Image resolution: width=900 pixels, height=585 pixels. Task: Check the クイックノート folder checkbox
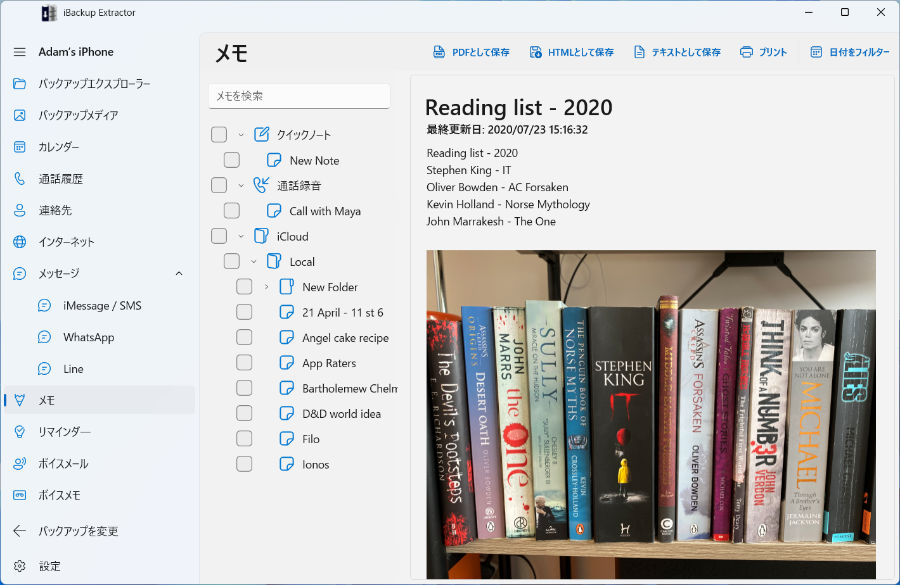[x=219, y=134]
